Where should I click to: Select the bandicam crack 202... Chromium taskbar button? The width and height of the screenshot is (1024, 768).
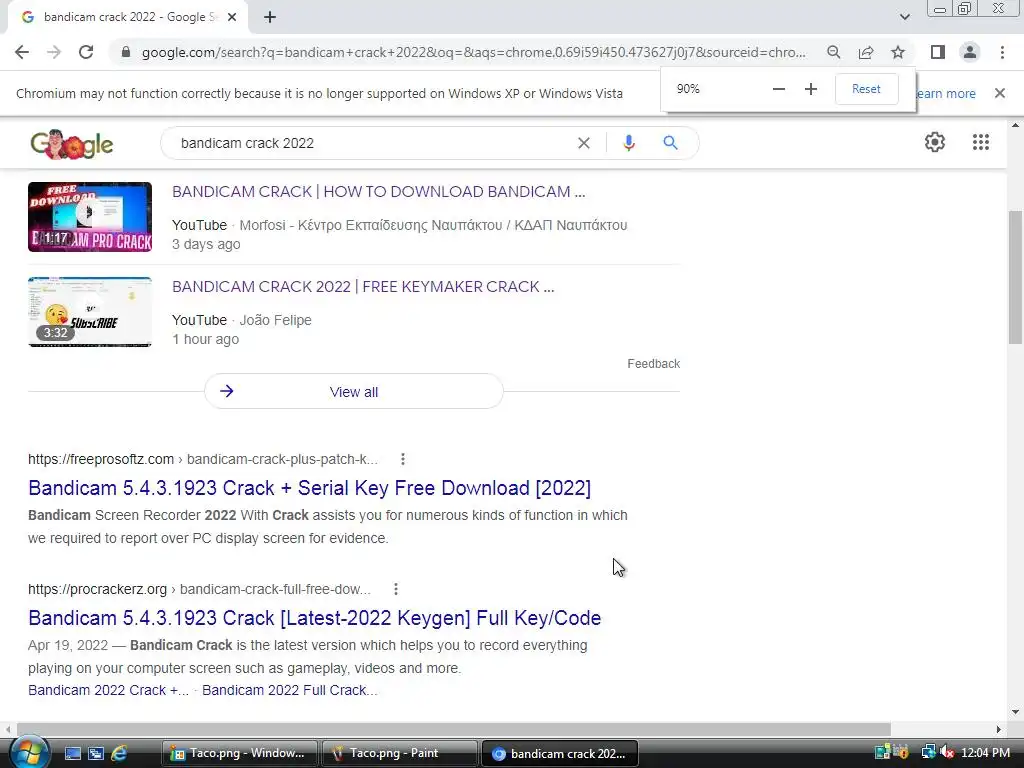[x=560, y=753]
